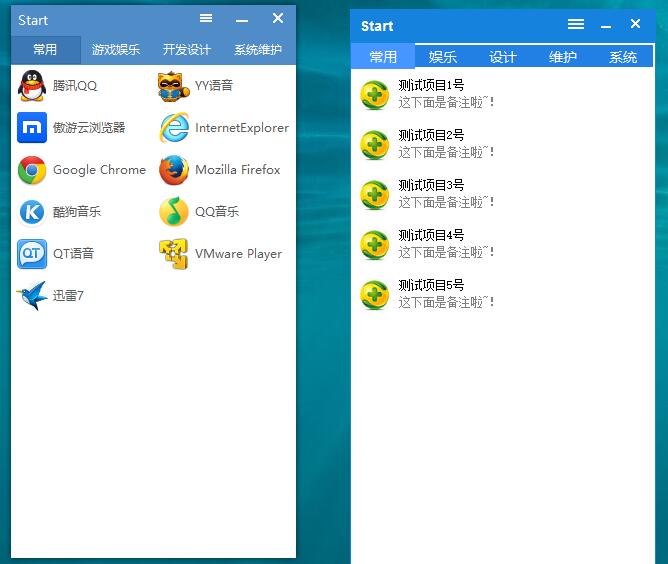Click green plus icon of 测试项目5号
Screen dimensions: 668x564
pyautogui.click(x=374, y=294)
